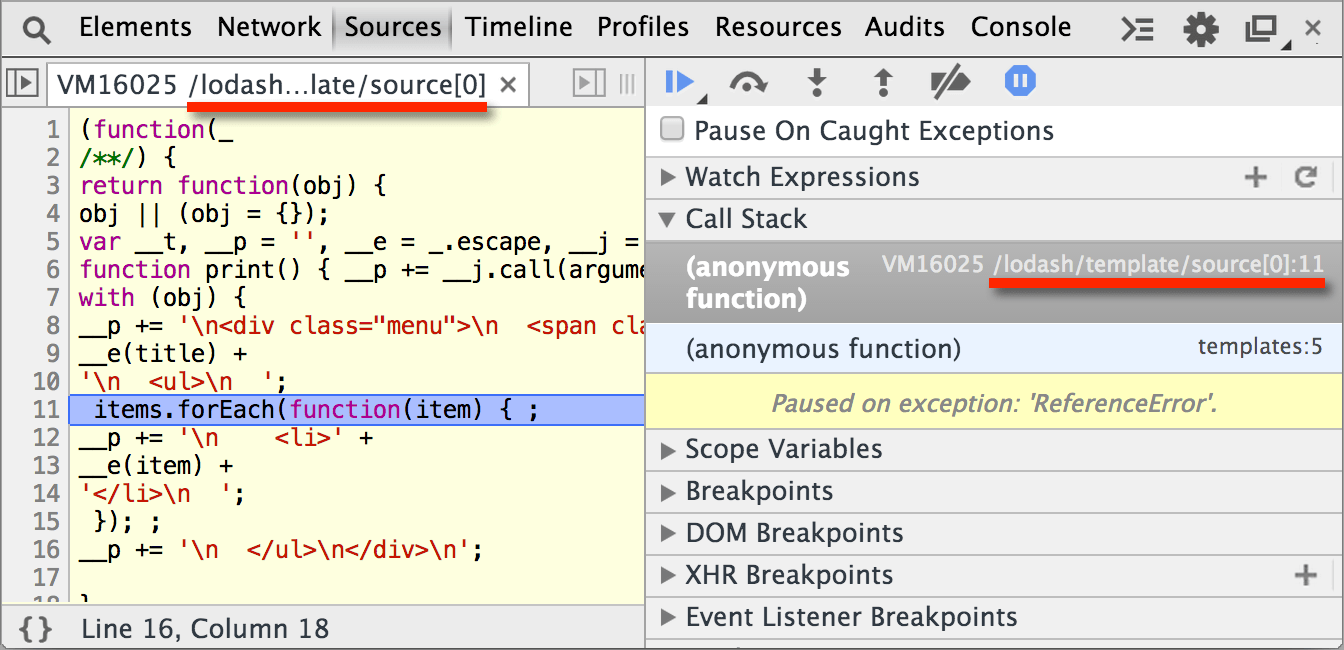Open the Timeline tab
The height and width of the screenshot is (650, 1344).
520,27
